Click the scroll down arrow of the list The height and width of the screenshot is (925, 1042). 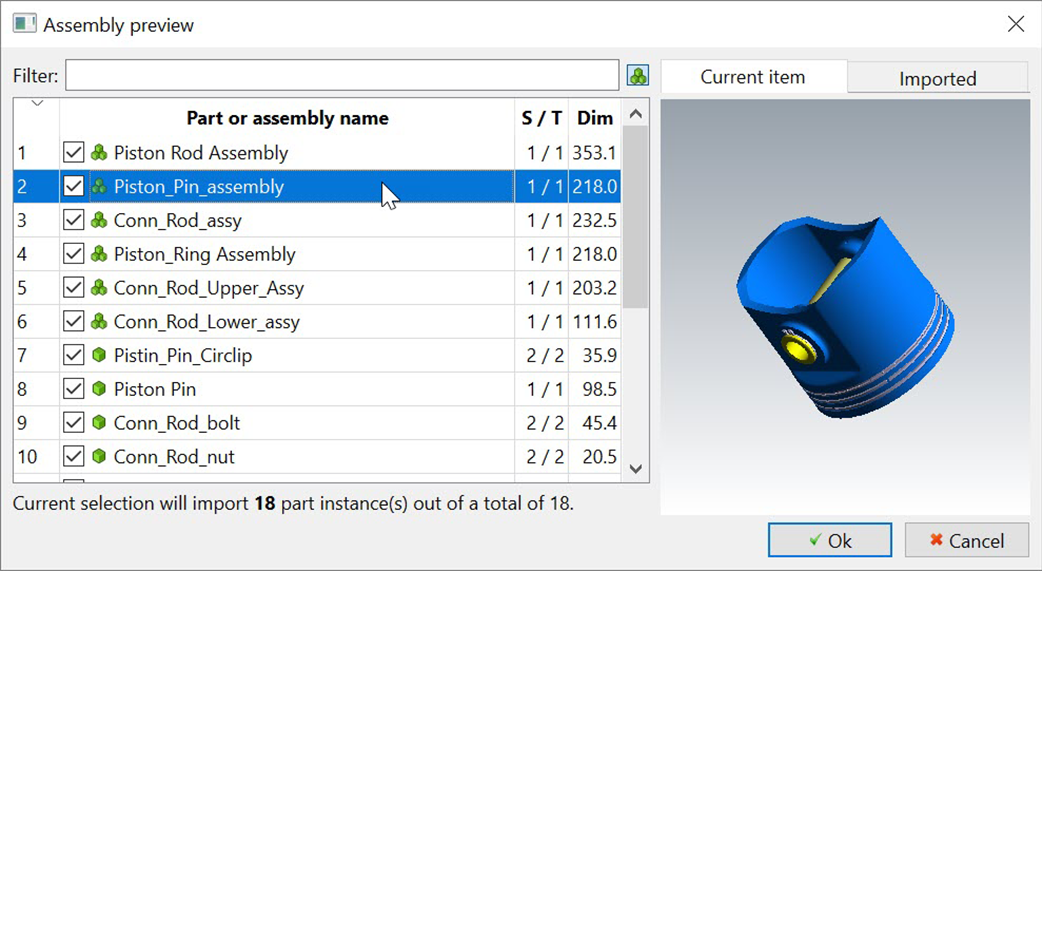635,468
